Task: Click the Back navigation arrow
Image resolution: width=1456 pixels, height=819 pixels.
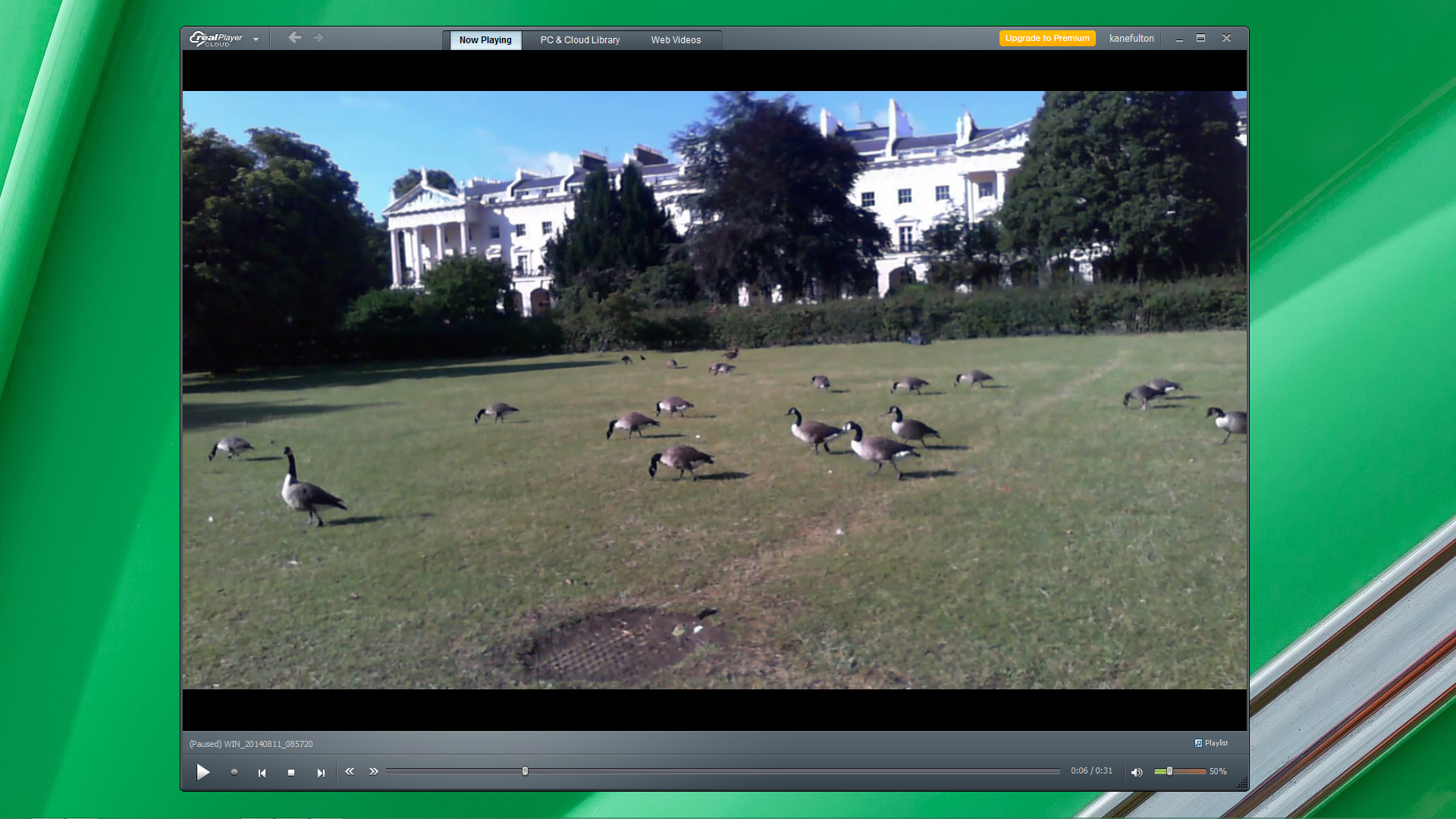Action: [294, 38]
